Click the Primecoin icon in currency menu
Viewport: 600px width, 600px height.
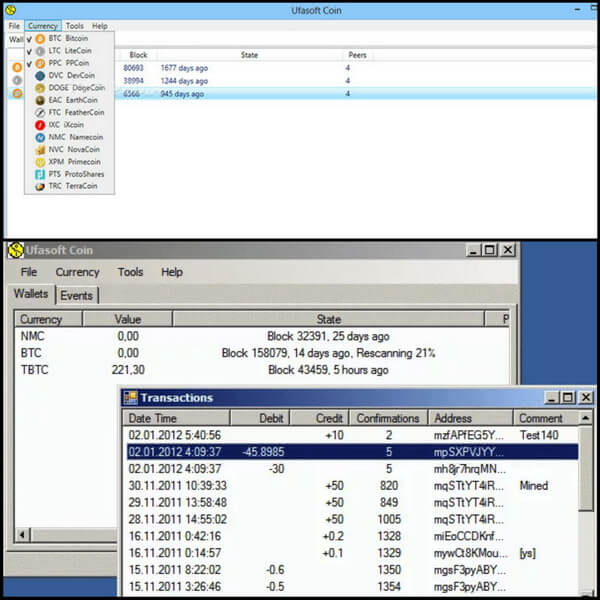(x=40, y=162)
